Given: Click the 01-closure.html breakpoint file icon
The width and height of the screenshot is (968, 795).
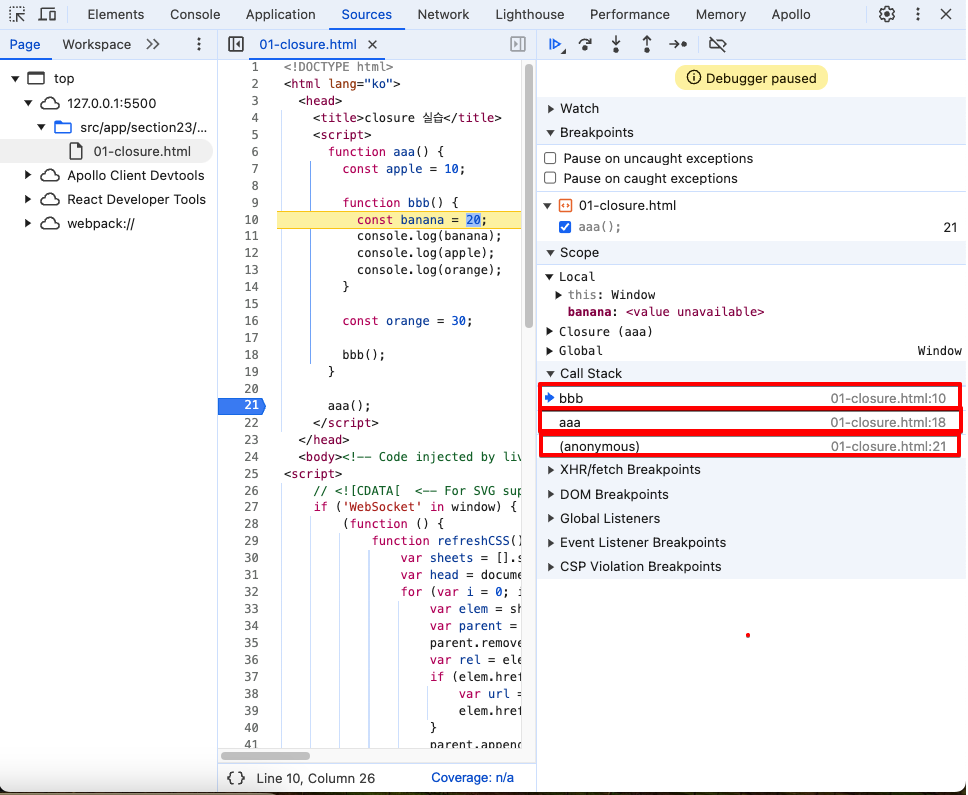Looking at the screenshot, I should pyautogui.click(x=565, y=206).
